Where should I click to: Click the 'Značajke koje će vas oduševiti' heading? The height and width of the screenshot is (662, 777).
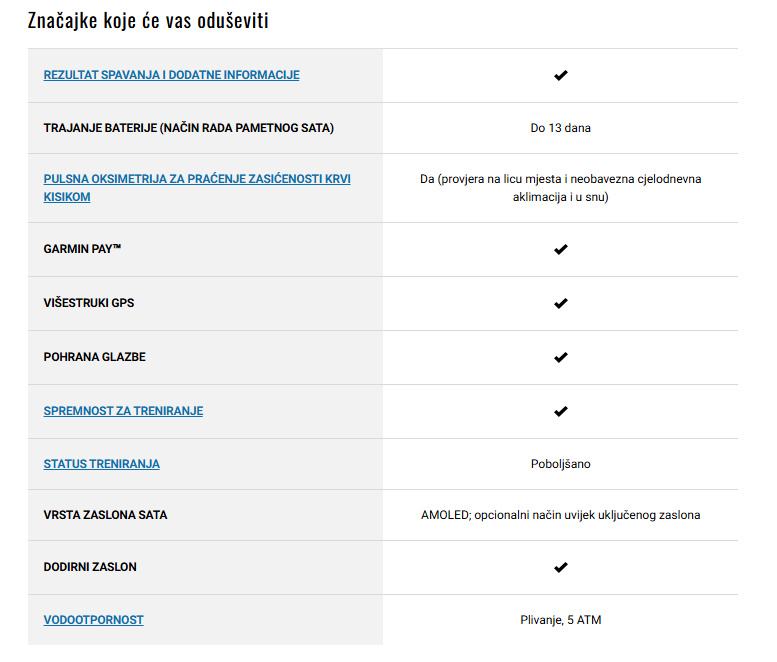(x=148, y=20)
